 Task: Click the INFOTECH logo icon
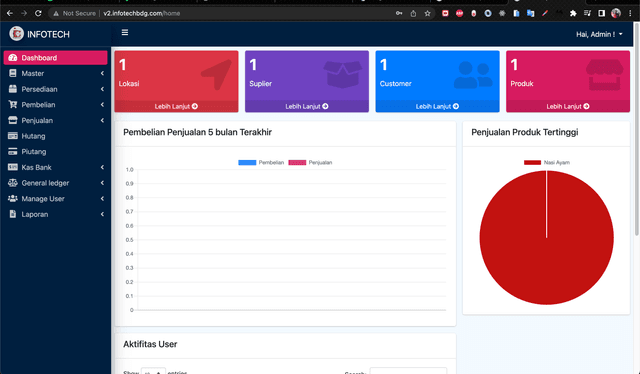point(16,33)
